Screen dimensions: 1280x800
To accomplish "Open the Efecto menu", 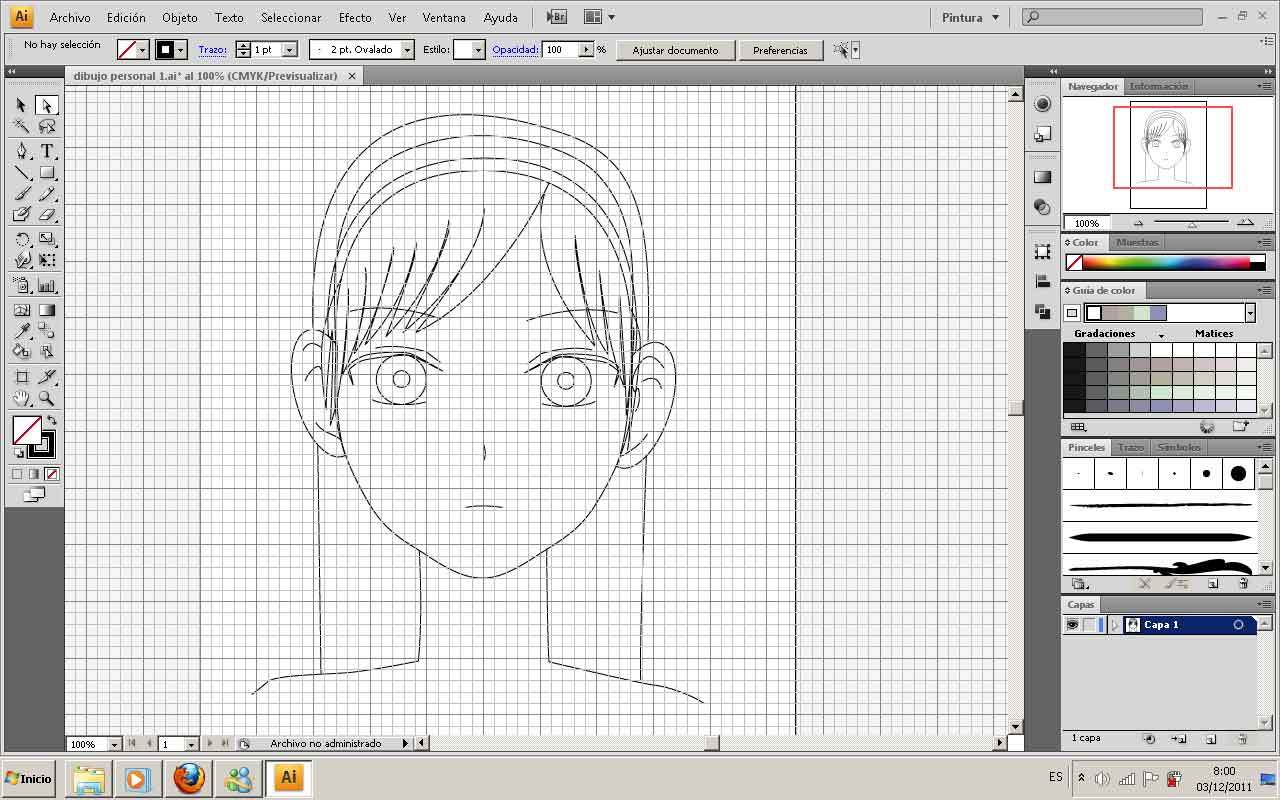I will pos(355,17).
